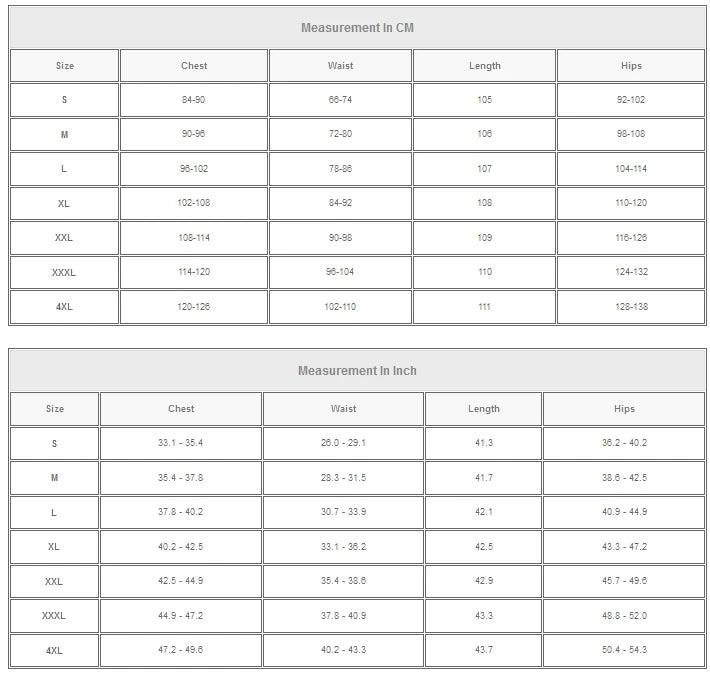The height and width of the screenshot is (675, 710).
Task: Select the hips cell reading 92-102
Action: [x=631, y=100]
